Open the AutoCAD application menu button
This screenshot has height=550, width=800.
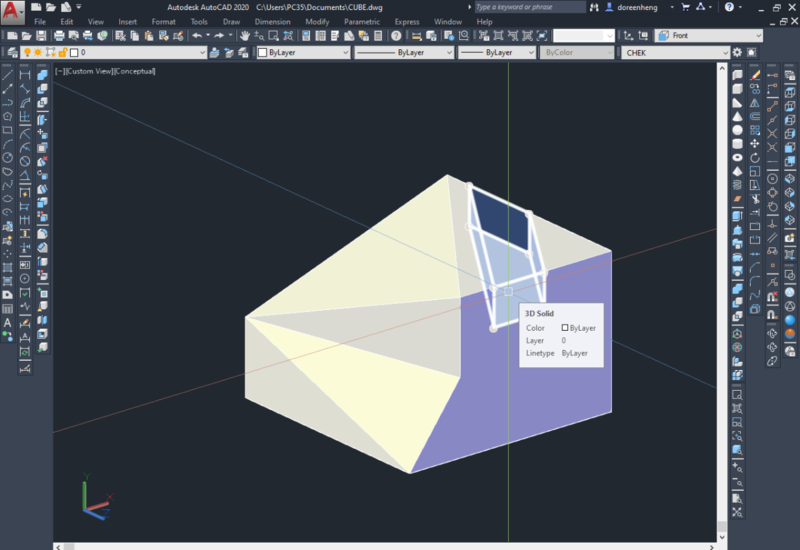point(12,10)
